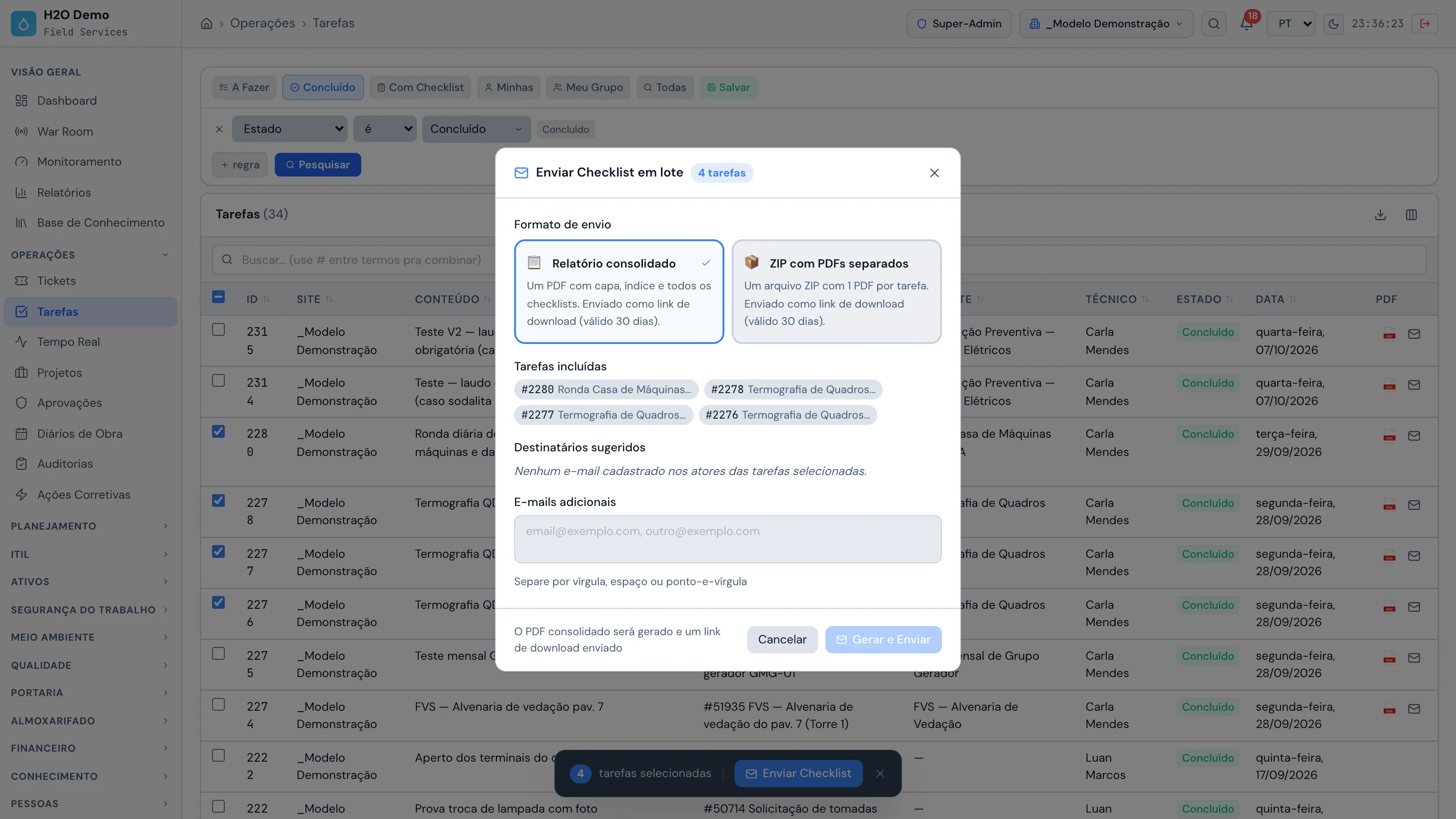The height and width of the screenshot is (819, 1456).
Task: Switch to A Fazer filter tab
Action: point(244,88)
